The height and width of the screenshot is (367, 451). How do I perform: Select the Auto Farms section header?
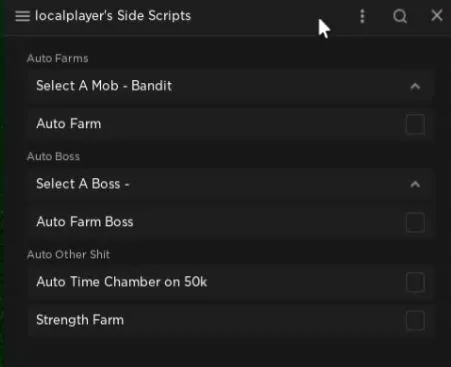tap(57, 58)
